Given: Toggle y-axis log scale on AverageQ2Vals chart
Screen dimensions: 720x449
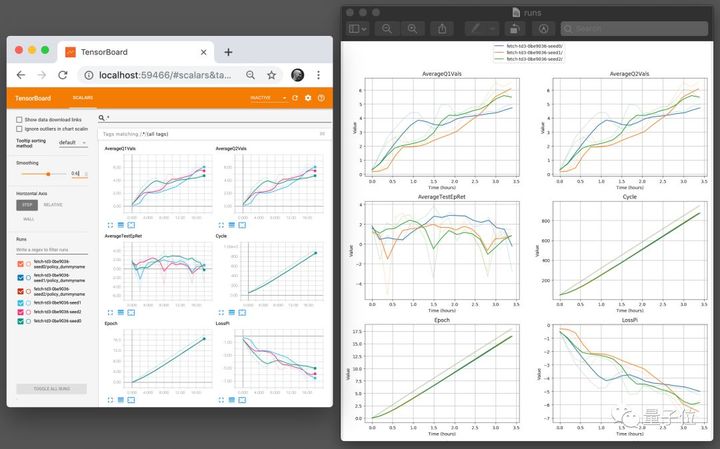Looking at the screenshot, I should 232,225.
